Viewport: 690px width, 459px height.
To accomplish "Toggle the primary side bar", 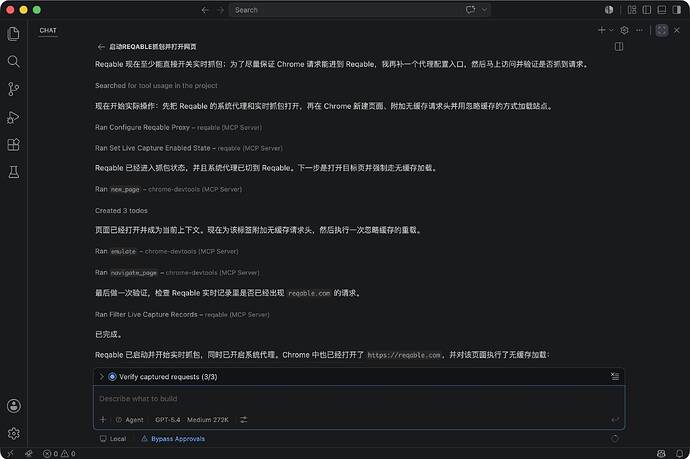I will point(647,10).
